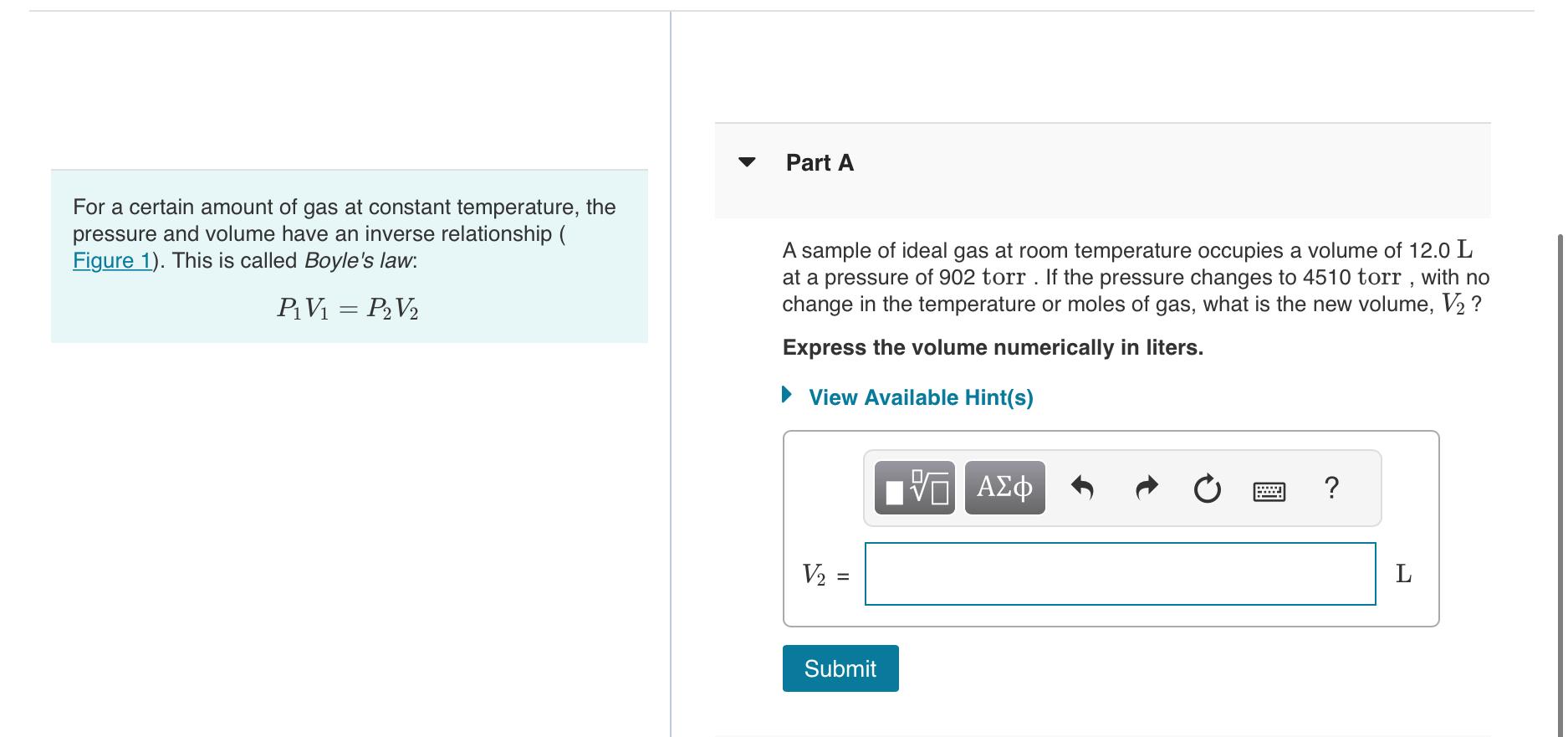This screenshot has height=737, width=1568.
Task: Collapse Part A using its disclosure triangle
Action: (x=745, y=163)
